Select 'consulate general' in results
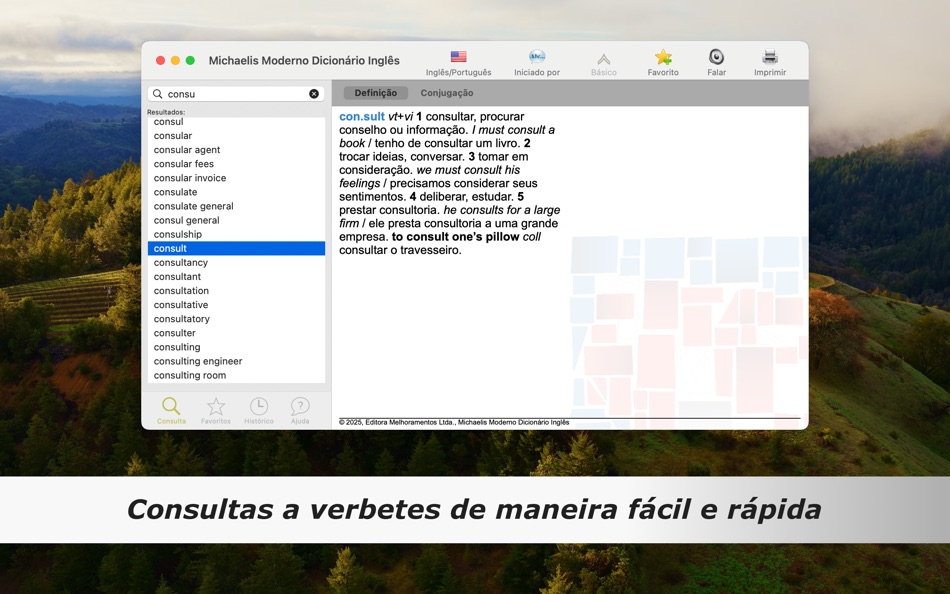Screen dimensions: 950x594 pyautogui.click(x=236, y=206)
